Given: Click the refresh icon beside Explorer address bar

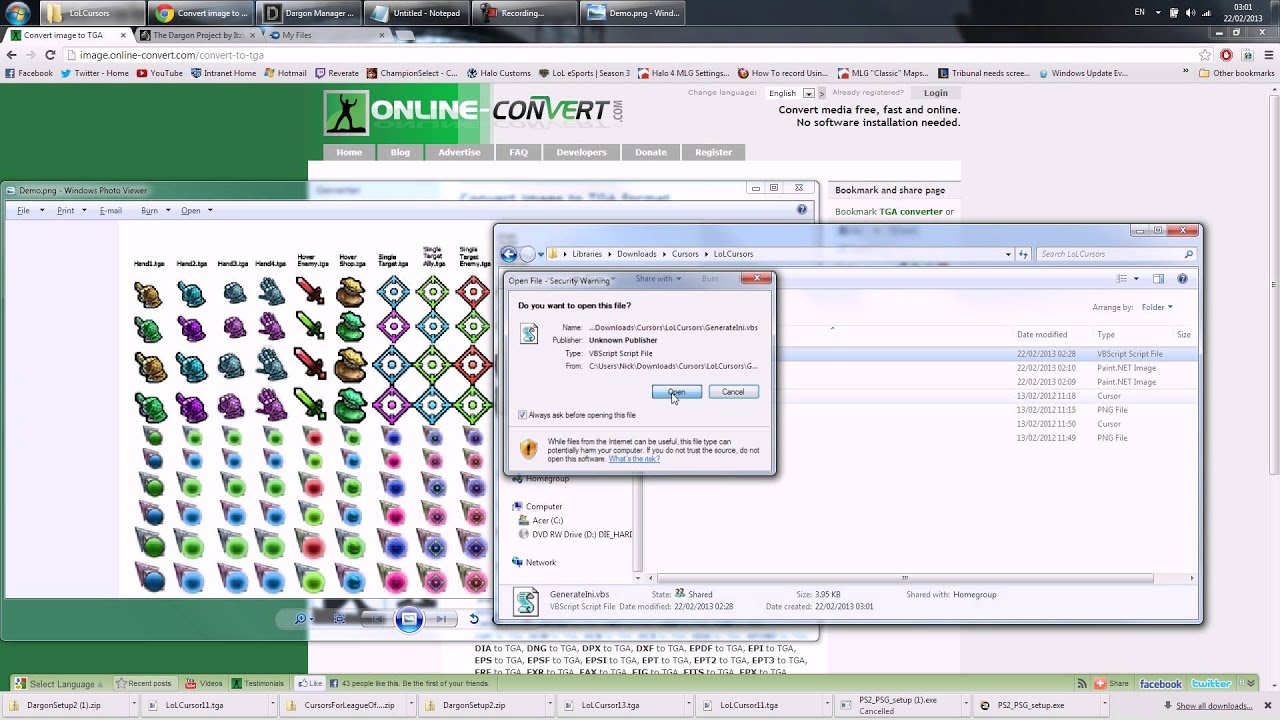Looking at the screenshot, I should [1023, 254].
